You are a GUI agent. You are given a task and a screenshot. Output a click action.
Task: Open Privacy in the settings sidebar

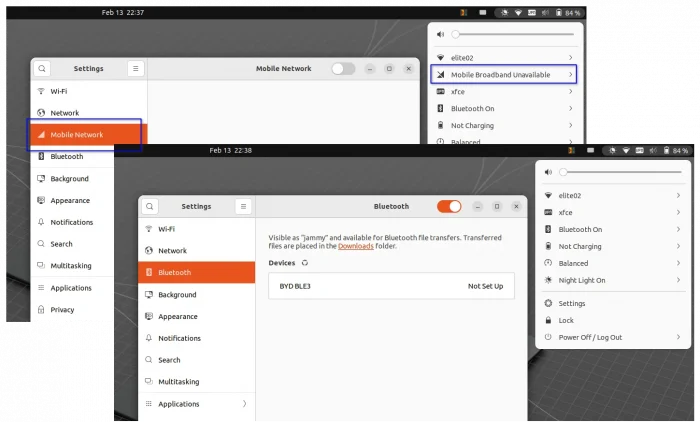point(62,310)
